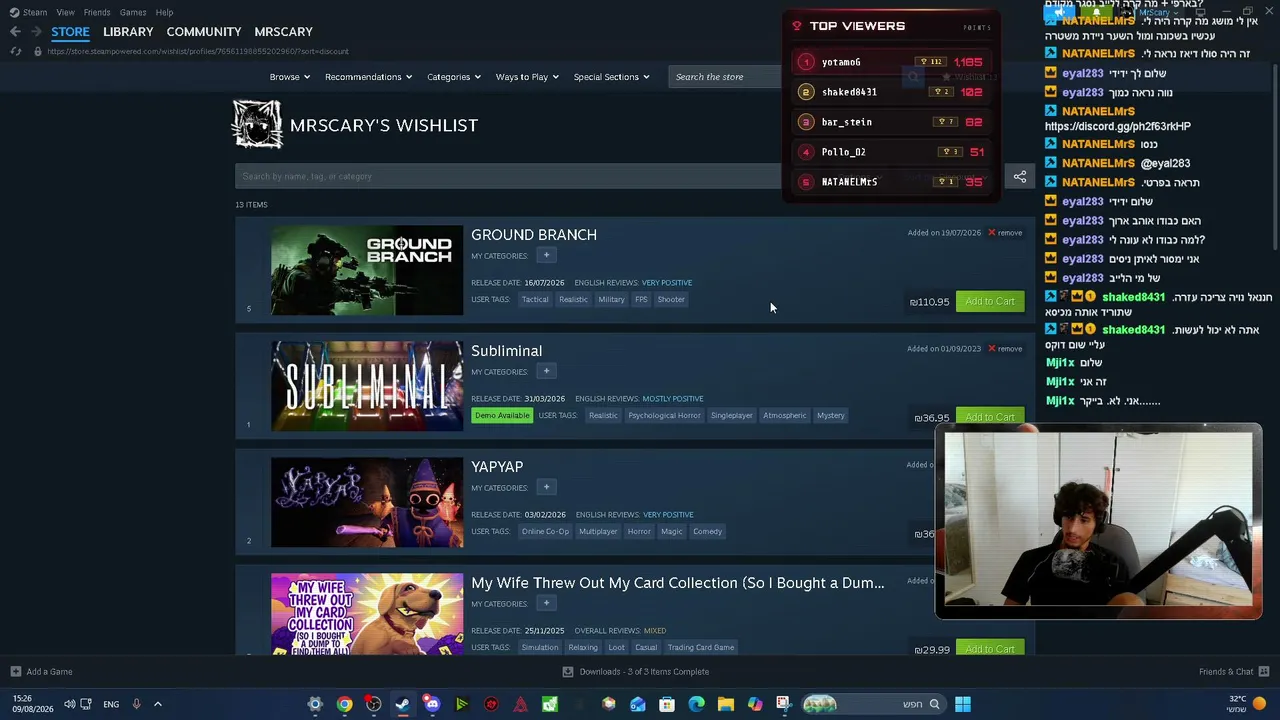This screenshot has height=720, width=1280.
Task: Go back with the Steam back arrow
Action: point(15,32)
